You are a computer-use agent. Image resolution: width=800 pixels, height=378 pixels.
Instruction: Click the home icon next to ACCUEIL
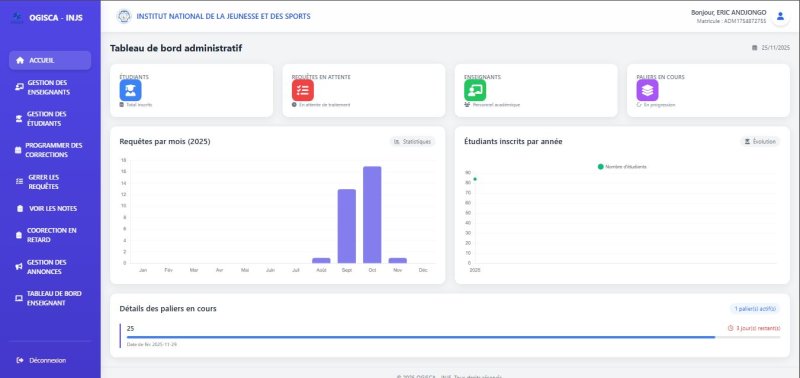pos(20,60)
